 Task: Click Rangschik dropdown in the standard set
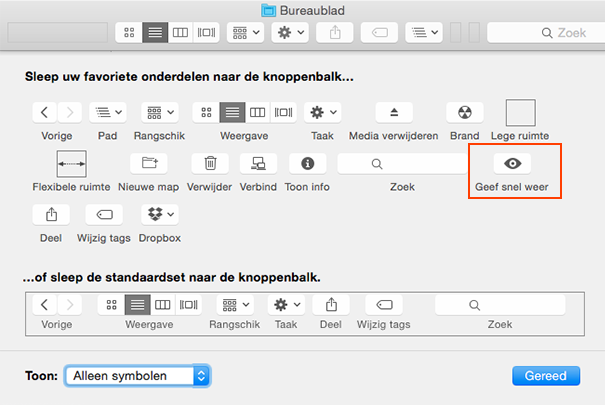235,305
